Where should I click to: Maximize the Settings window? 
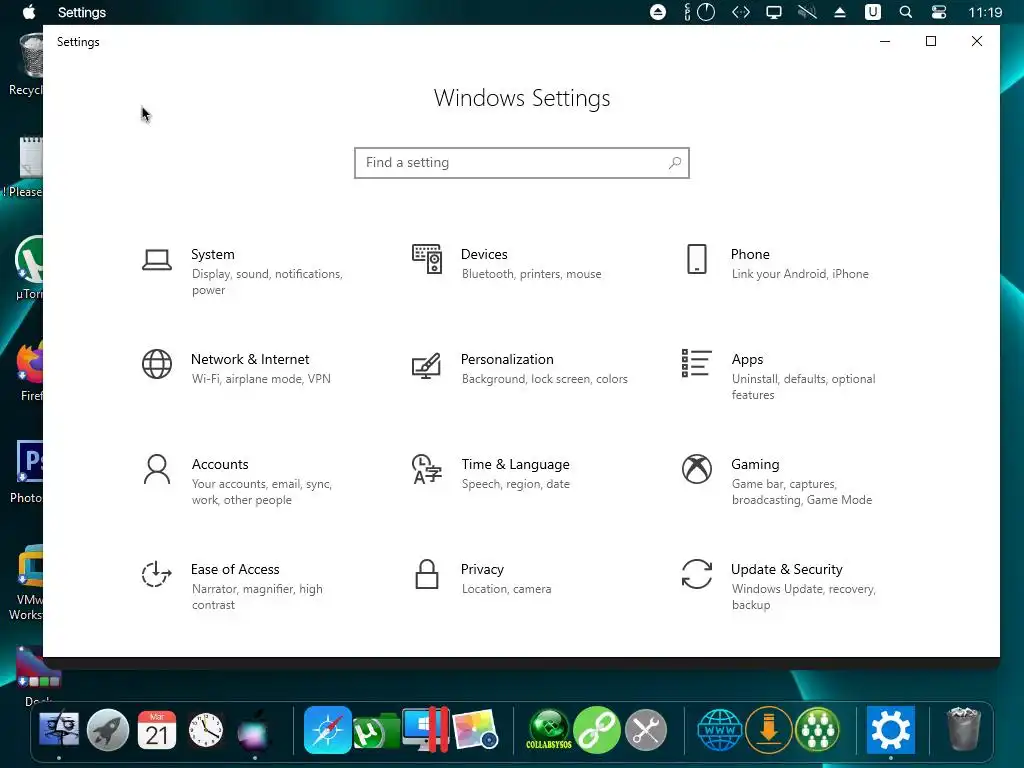[x=931, y=41]
